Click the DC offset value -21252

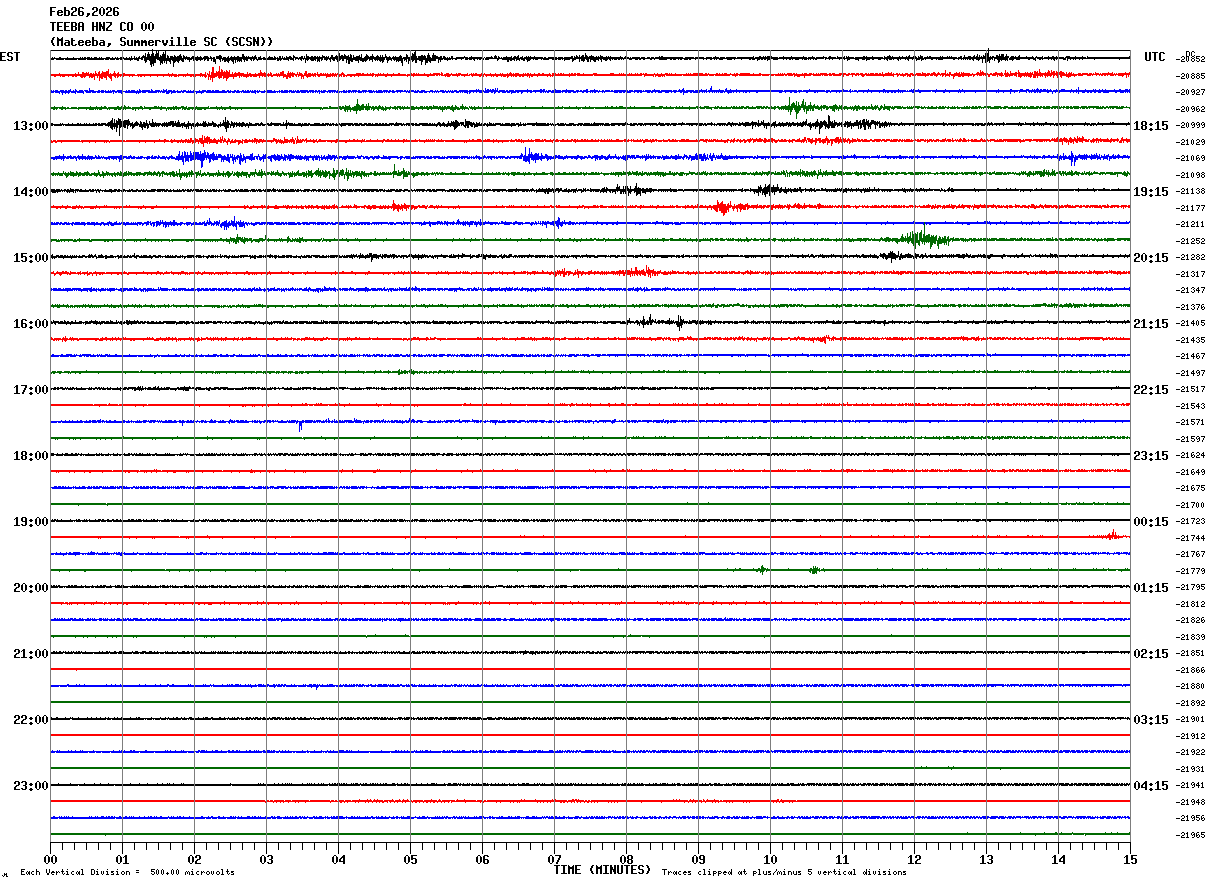click(x=1191, y=241)
